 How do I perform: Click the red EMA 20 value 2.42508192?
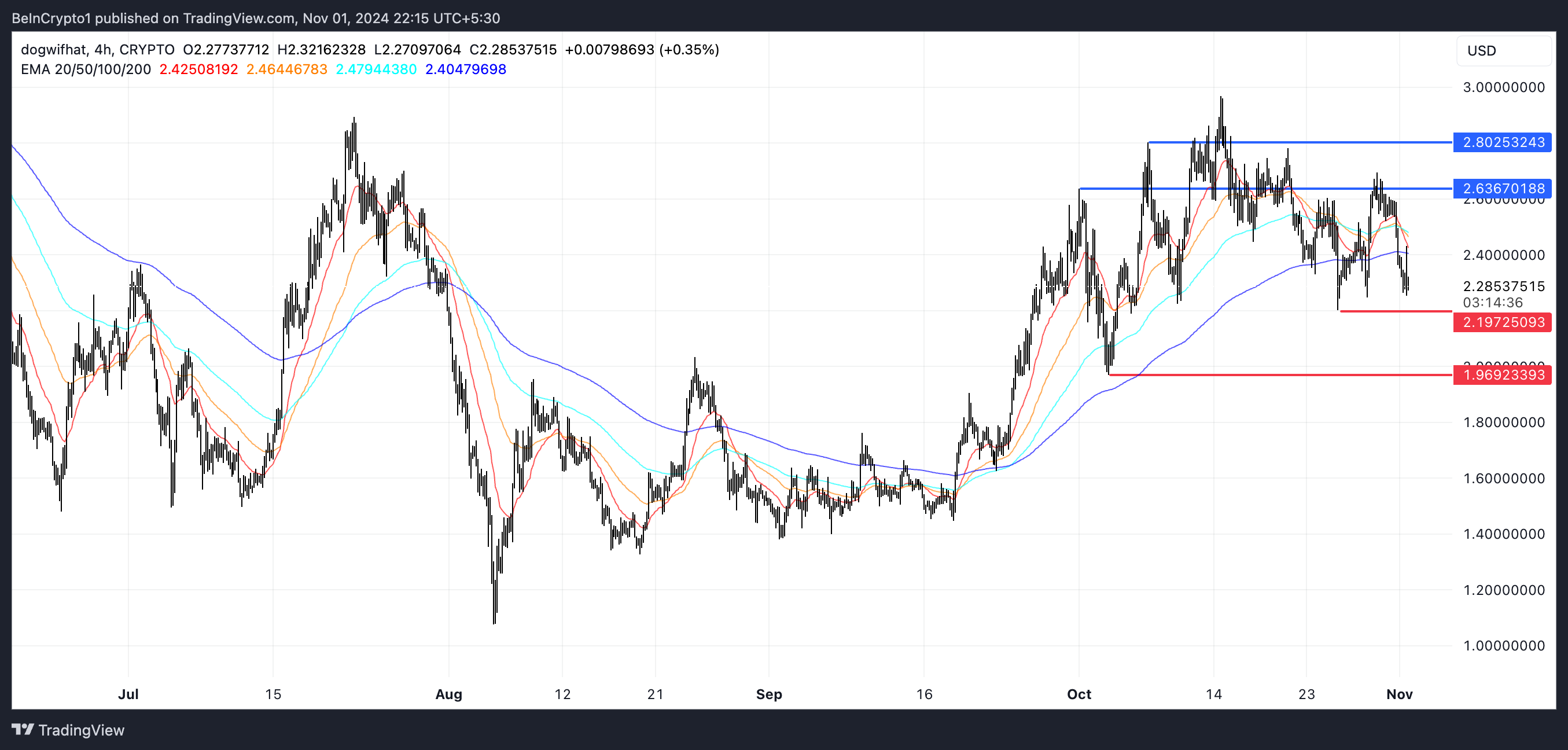(198, 69)
